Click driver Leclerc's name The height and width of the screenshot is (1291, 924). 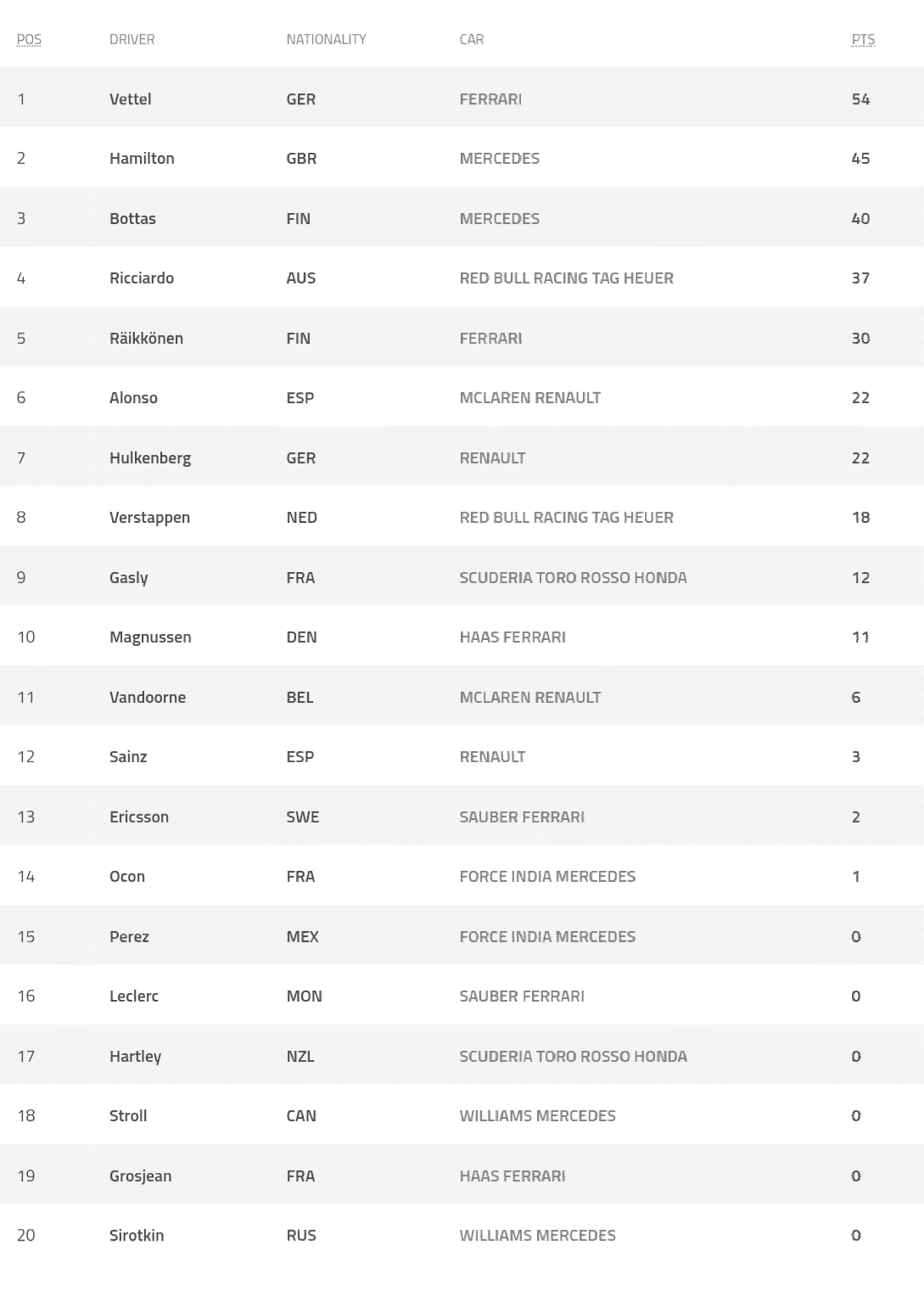[134, 996]
